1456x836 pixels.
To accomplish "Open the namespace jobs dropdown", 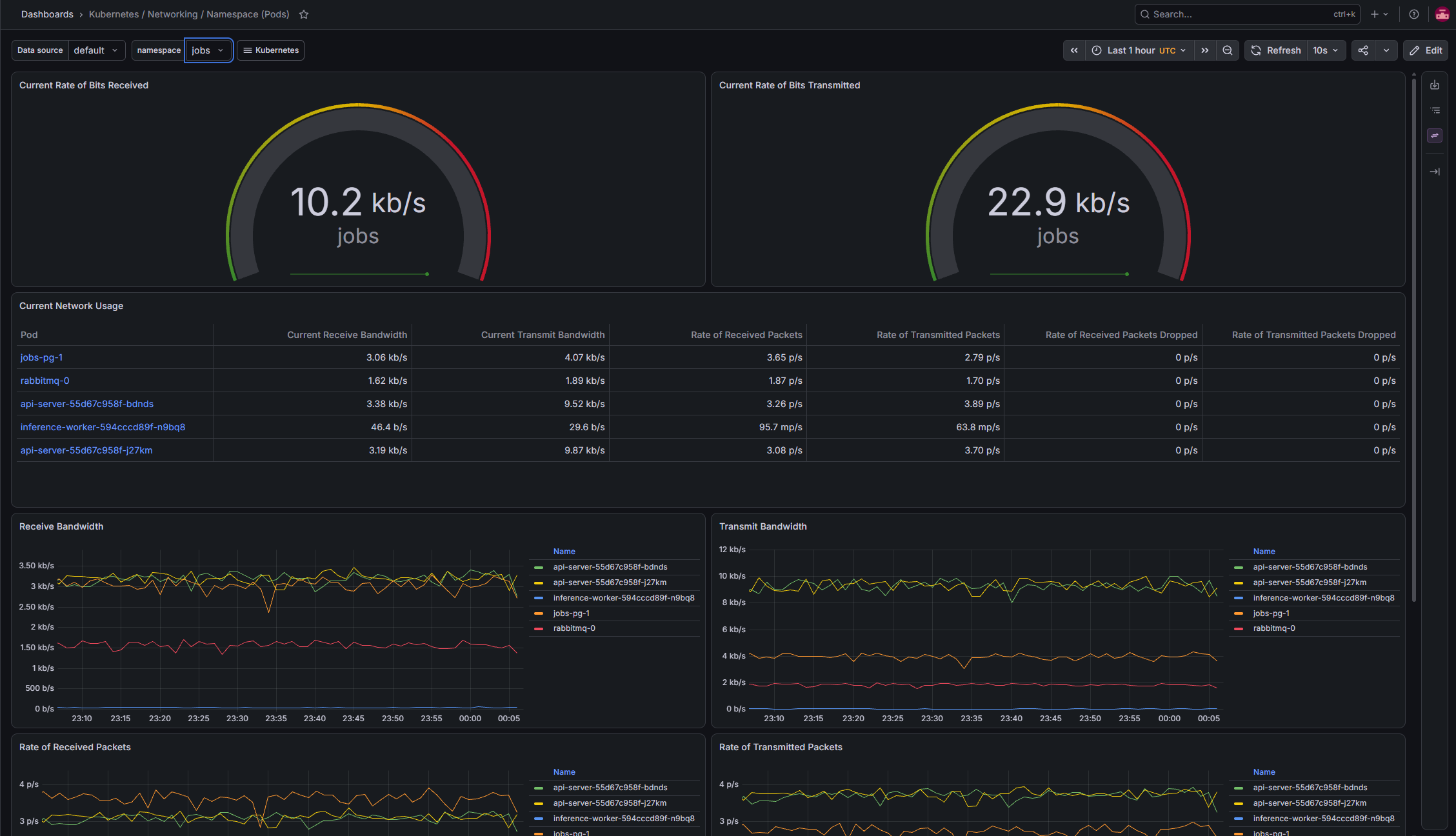I will [208, 50].
